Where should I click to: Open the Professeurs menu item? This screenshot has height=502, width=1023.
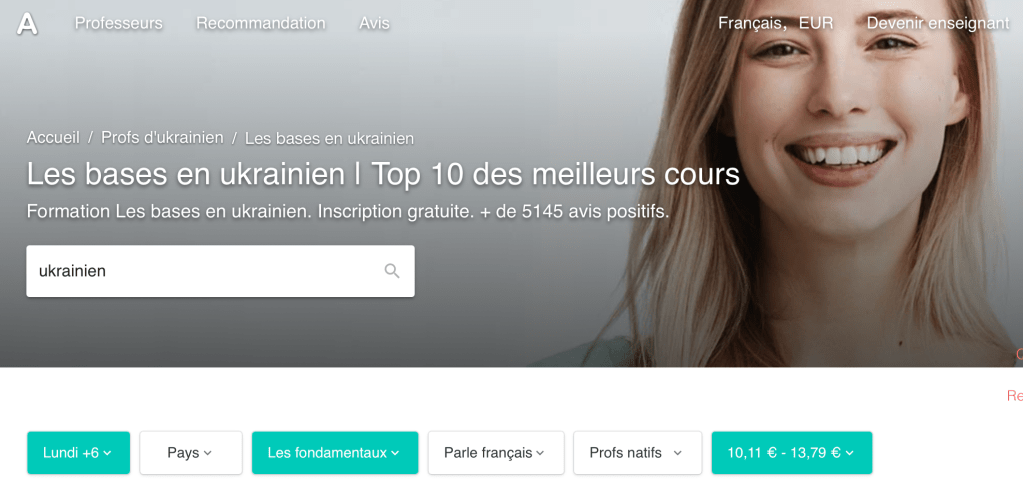click(119, 24)
